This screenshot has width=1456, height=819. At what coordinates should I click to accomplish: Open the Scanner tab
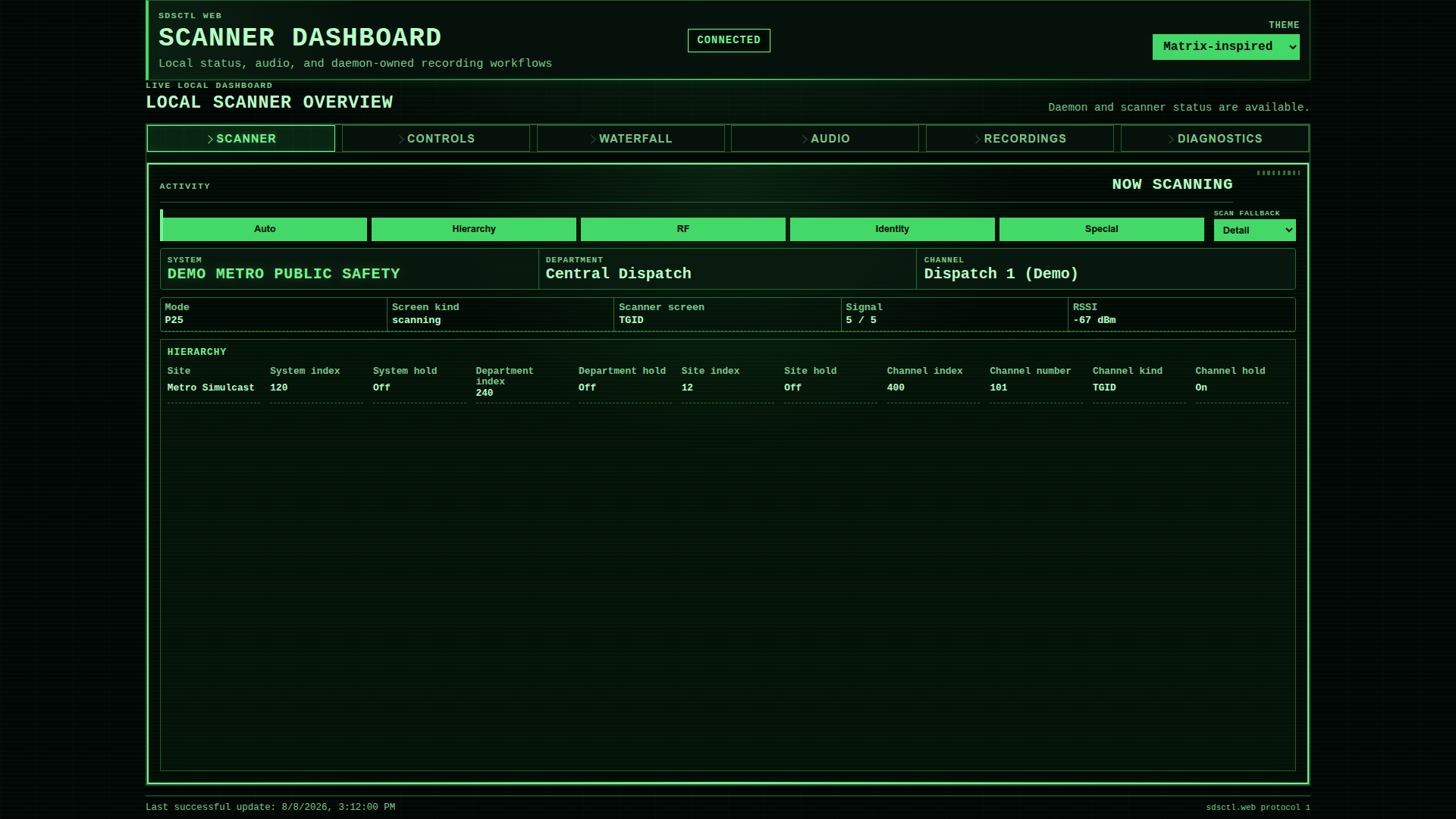[240, 139]
